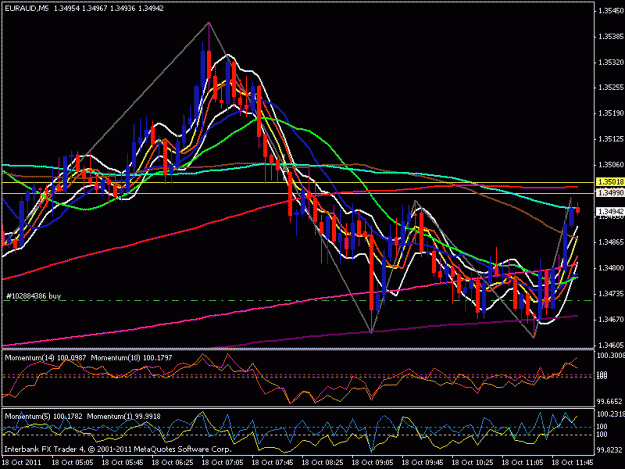Click the Interbank FX Trader 4 copyright text

118,449
